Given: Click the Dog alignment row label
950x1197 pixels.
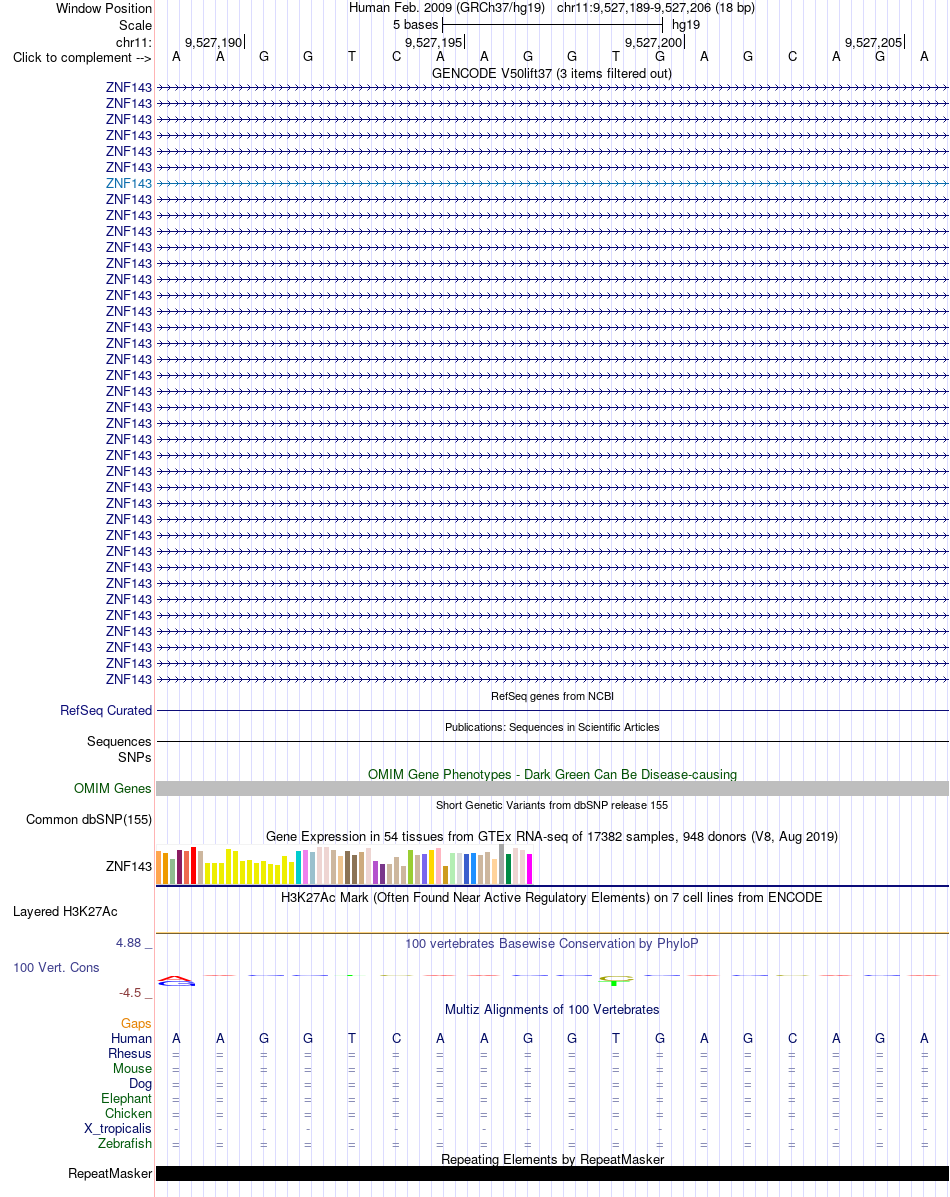Looking at the screenshot, I should [x=141, y=1083].
